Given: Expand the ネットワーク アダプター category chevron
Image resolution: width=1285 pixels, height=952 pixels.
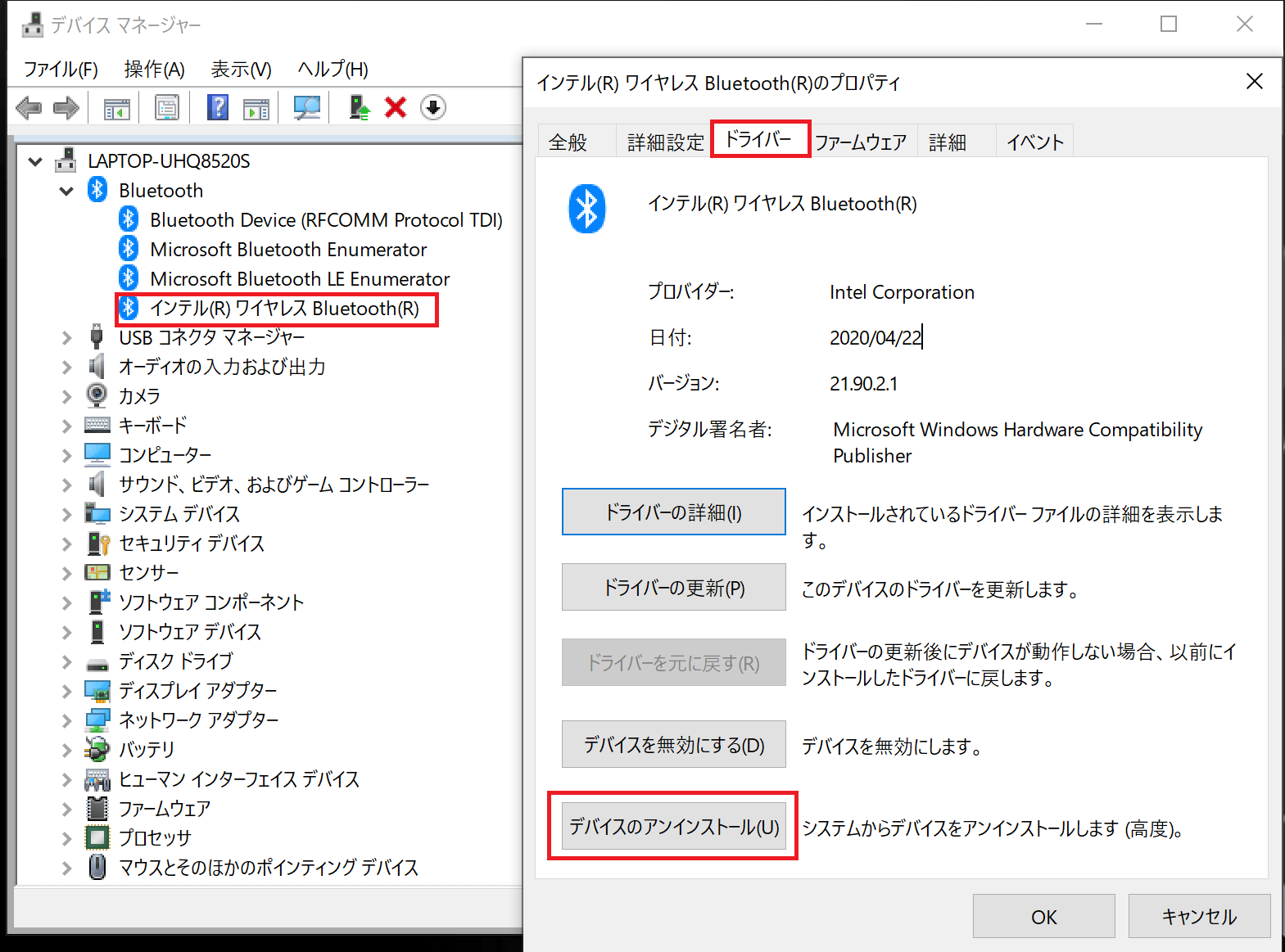Looking at the screenshot, I should pyautogui.click(x=66, y=721).
